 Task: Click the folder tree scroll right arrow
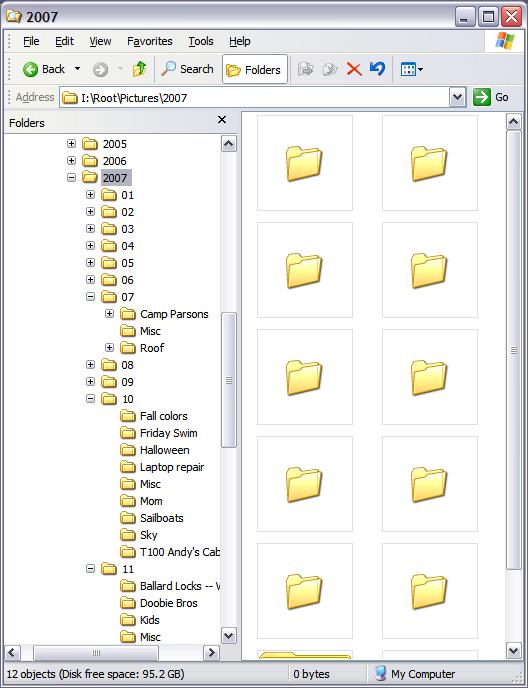pos(211,652)
